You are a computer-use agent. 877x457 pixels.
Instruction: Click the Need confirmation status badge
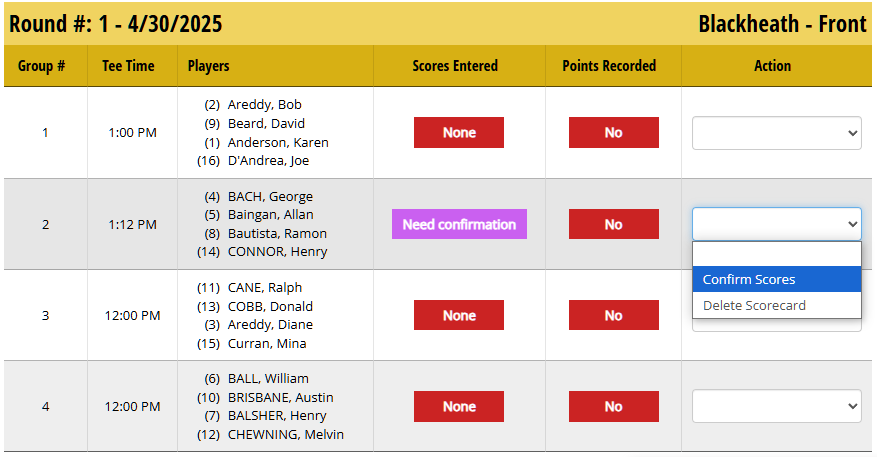point(459,224)
